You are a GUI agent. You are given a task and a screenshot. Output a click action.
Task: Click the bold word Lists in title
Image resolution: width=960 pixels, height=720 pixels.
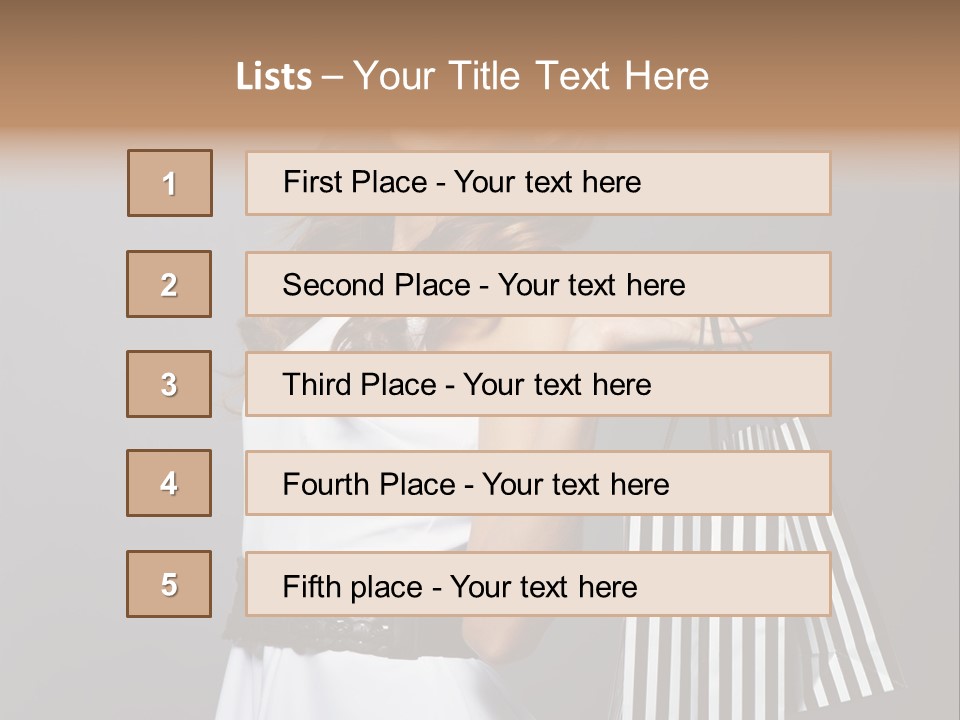[274, 77]
